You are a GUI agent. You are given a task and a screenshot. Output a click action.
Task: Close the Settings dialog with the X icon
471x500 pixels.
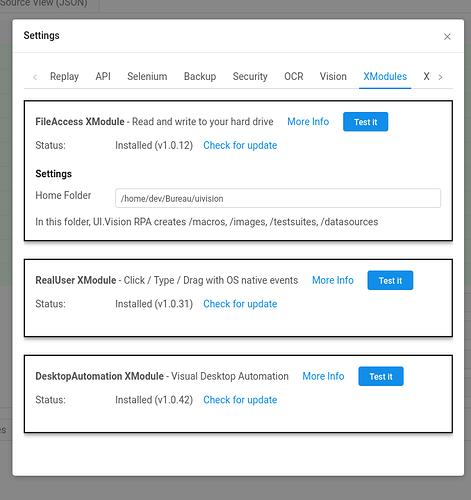tap(447, 37)
